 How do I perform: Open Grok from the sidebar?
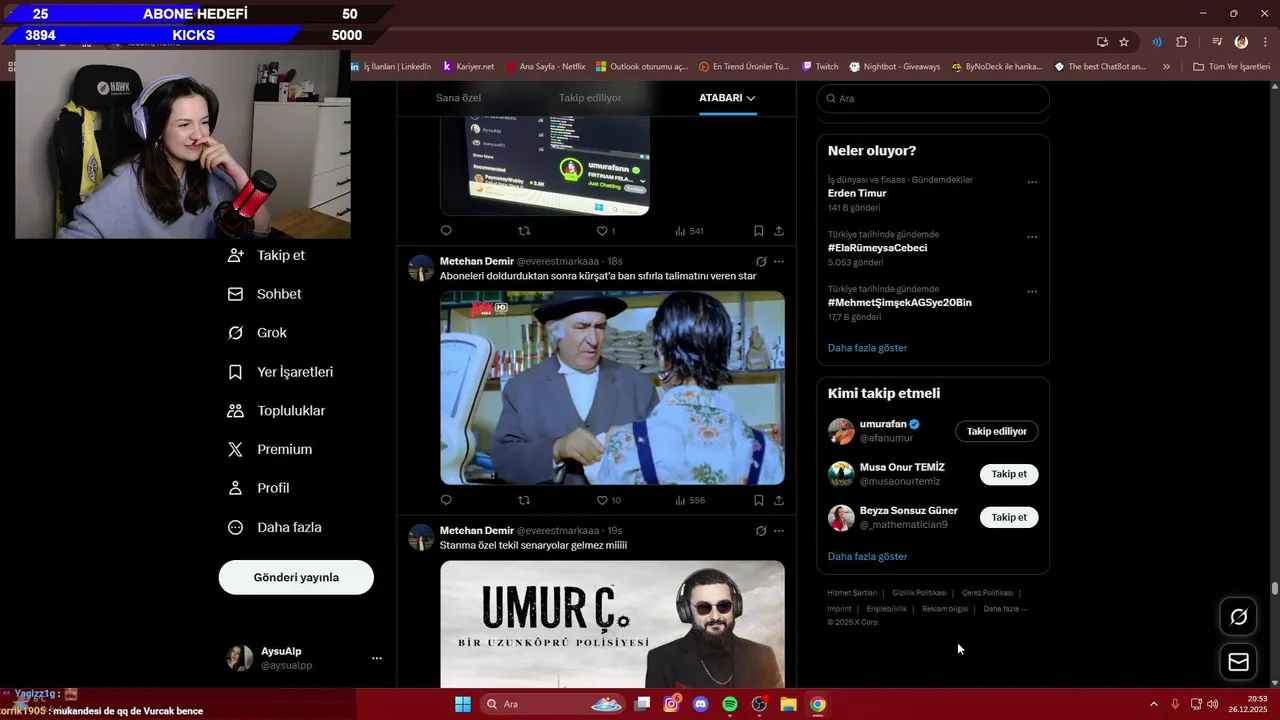point(258,333)
